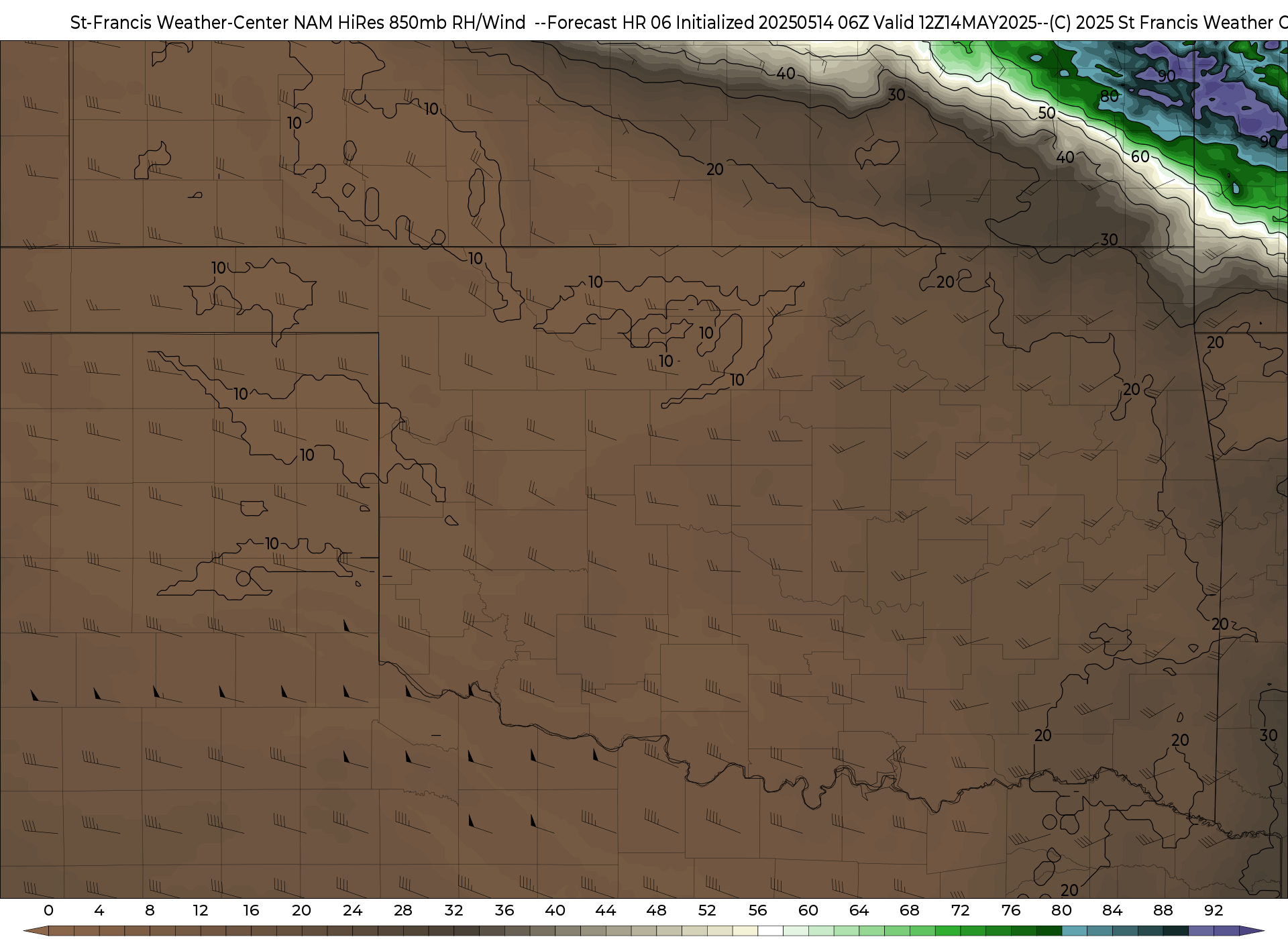Click the "80" contour label on the map

click(1109, 97)
